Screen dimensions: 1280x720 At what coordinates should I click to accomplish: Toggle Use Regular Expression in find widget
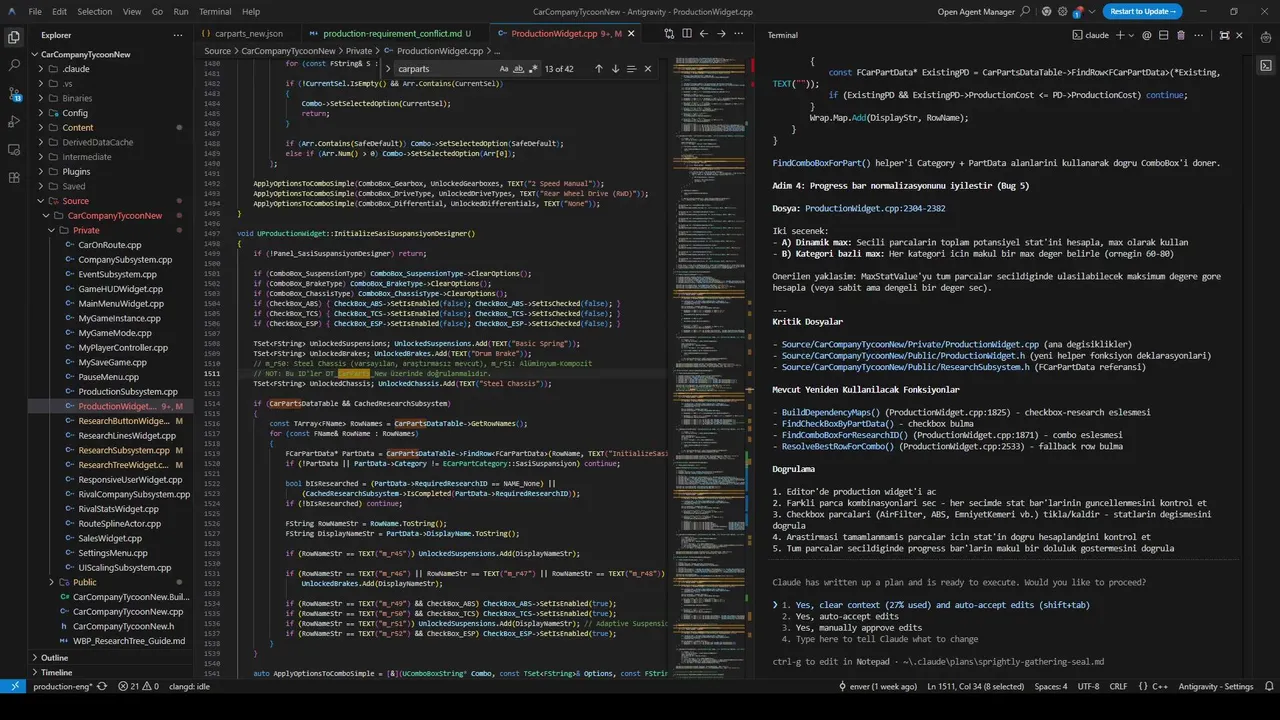(534, 69)
